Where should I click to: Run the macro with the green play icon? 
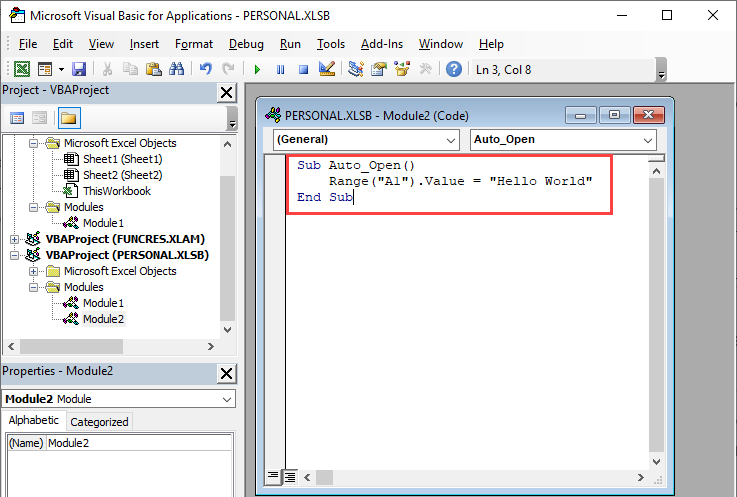coord(257,69)
